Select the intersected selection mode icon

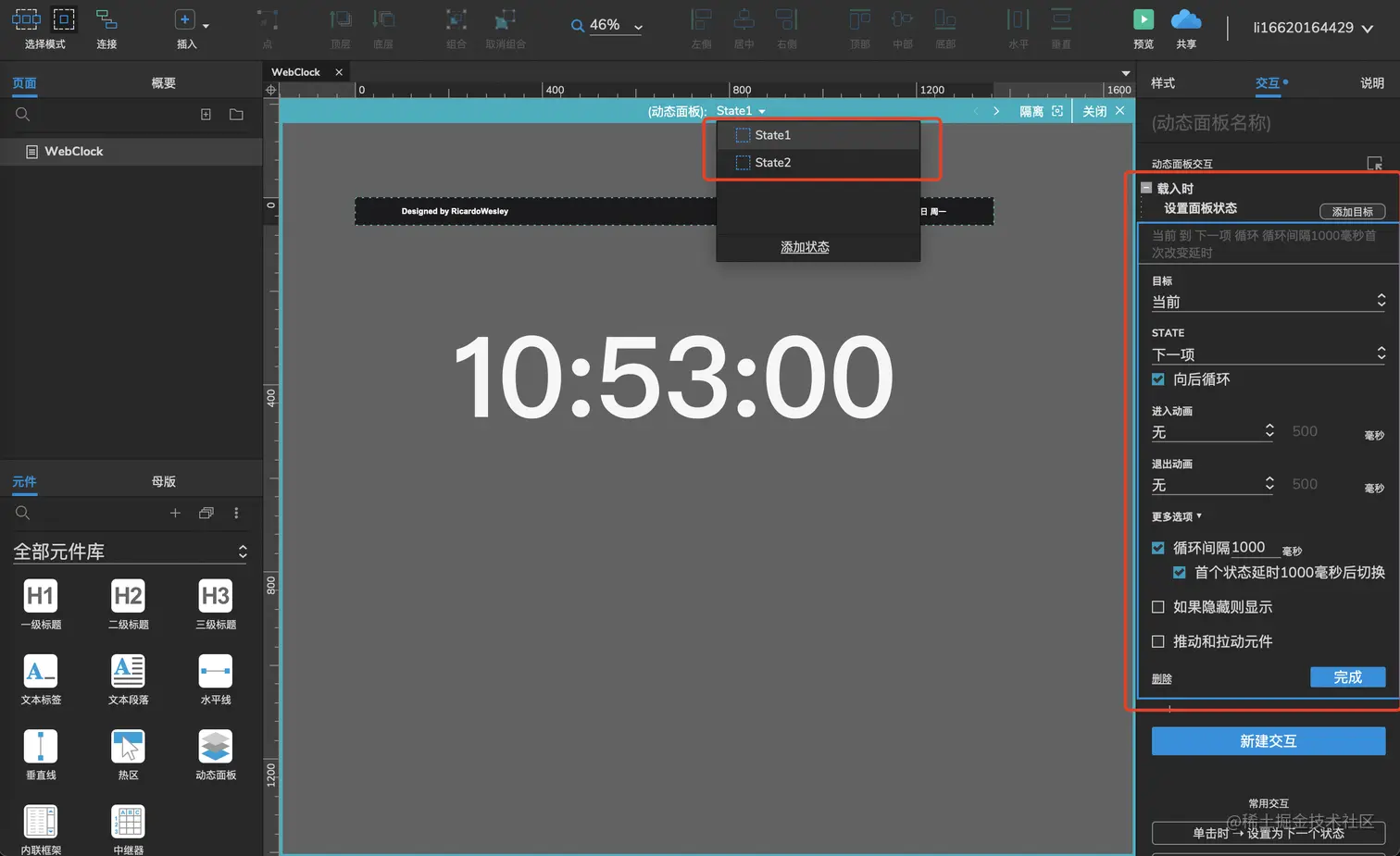tap(26, 19)
